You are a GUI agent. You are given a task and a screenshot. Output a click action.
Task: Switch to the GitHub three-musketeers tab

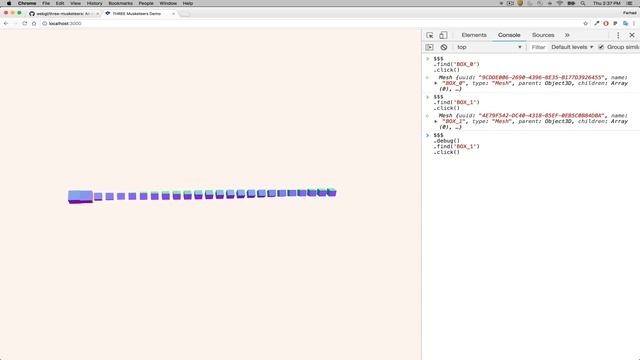pos(64,14)
